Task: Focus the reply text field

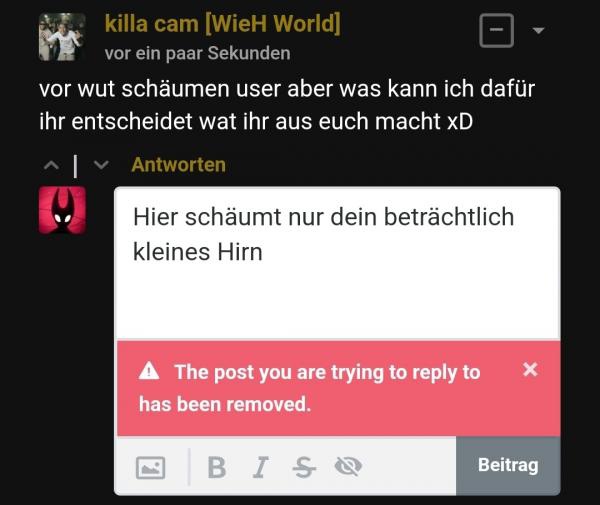Action: (x=338, y=263)
